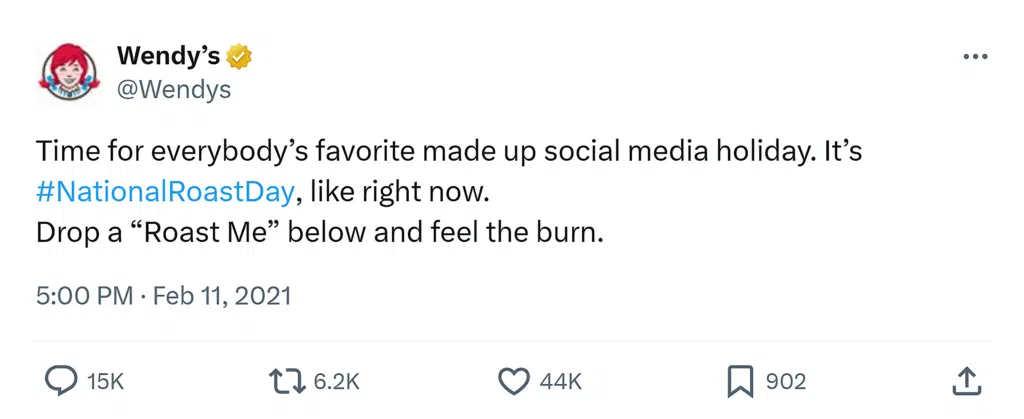1024x419 pixels.
Task: Click the @Wendys handle
Action: click(x=173, y=90)
